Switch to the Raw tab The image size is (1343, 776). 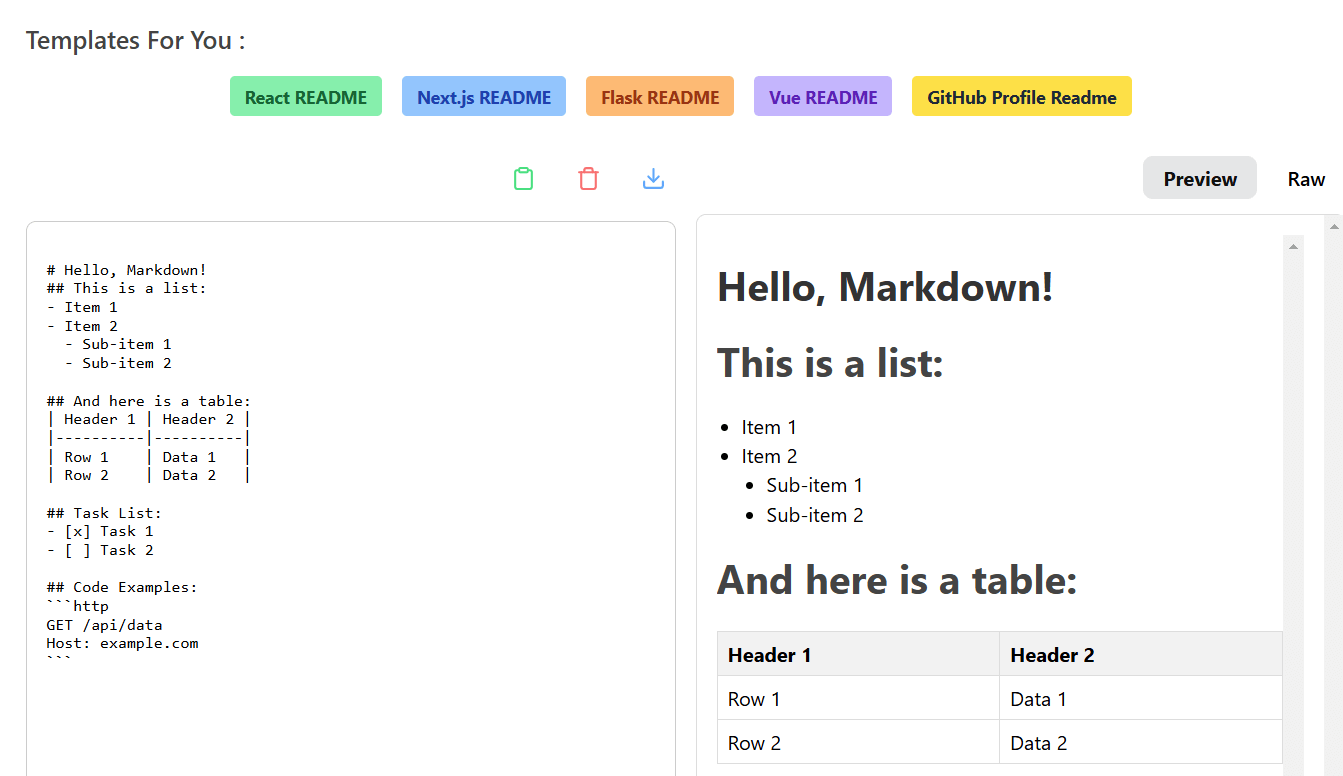tap(1306, 178)
